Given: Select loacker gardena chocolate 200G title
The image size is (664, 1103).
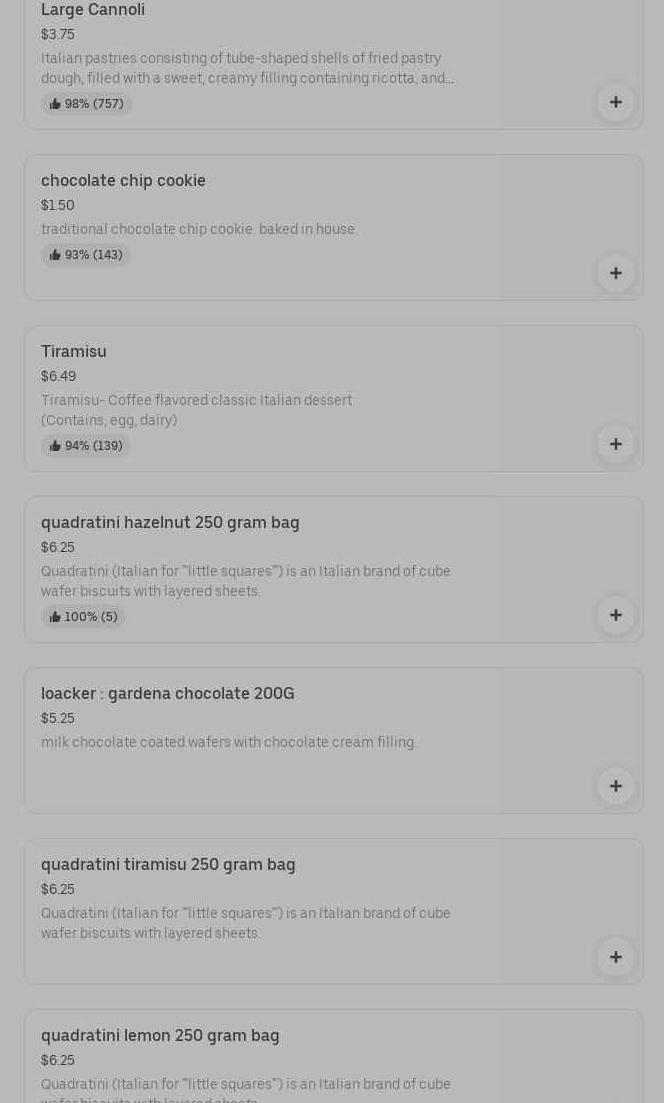Looking at the screenshot, I should (x=167, y=694).
